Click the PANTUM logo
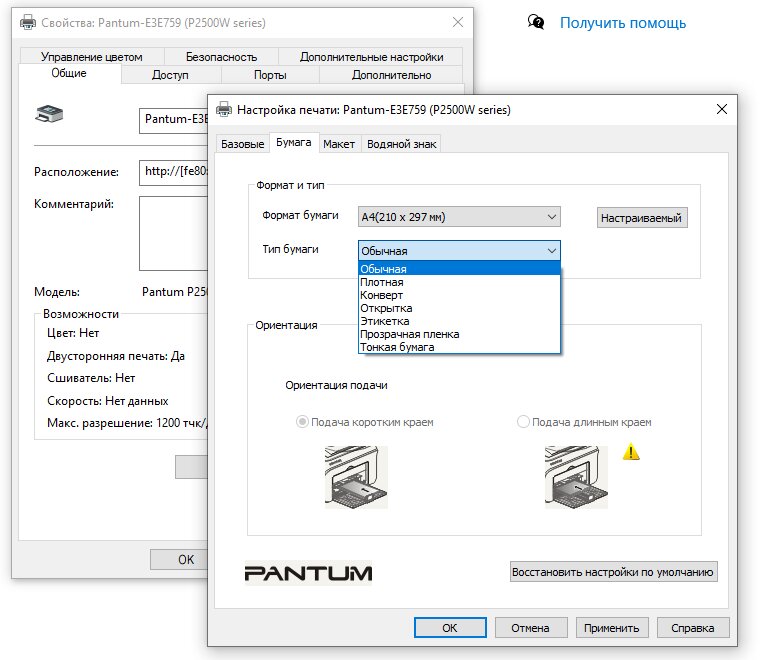The width and height of the screenshot is (782, 660). click(308, 573)
